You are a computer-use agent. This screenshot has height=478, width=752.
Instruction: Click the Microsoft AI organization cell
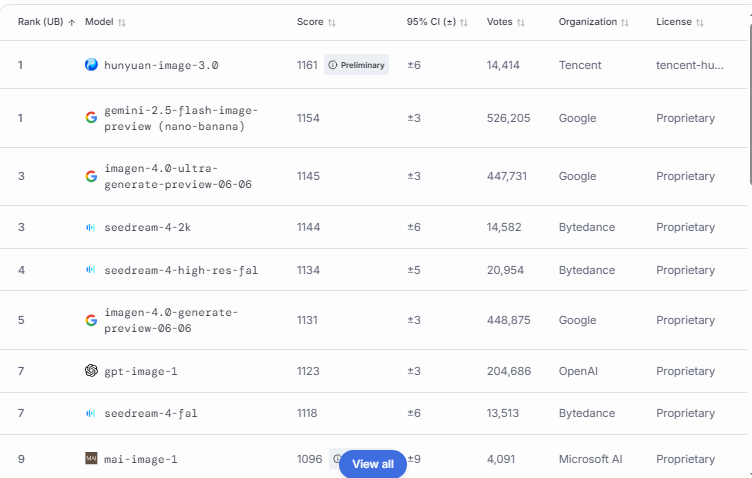point(590,459)
